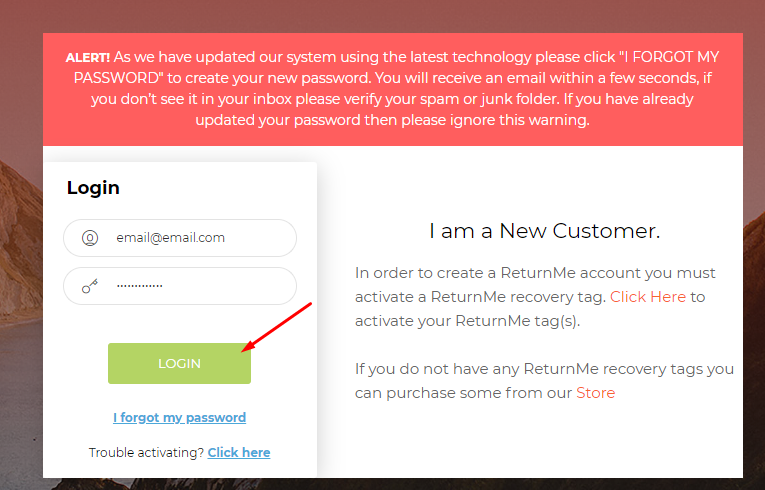
Task: Click the "Click here" link beside Trouble activating
Action: click(x=239, y=452)
